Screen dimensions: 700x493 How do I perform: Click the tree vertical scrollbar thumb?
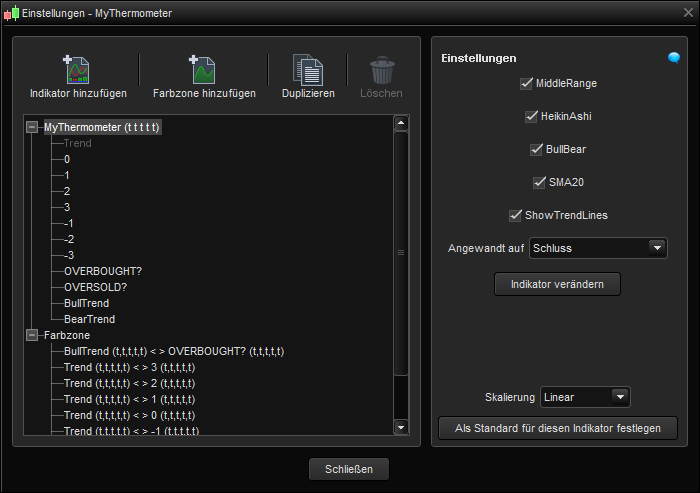(x=401, y=253)
